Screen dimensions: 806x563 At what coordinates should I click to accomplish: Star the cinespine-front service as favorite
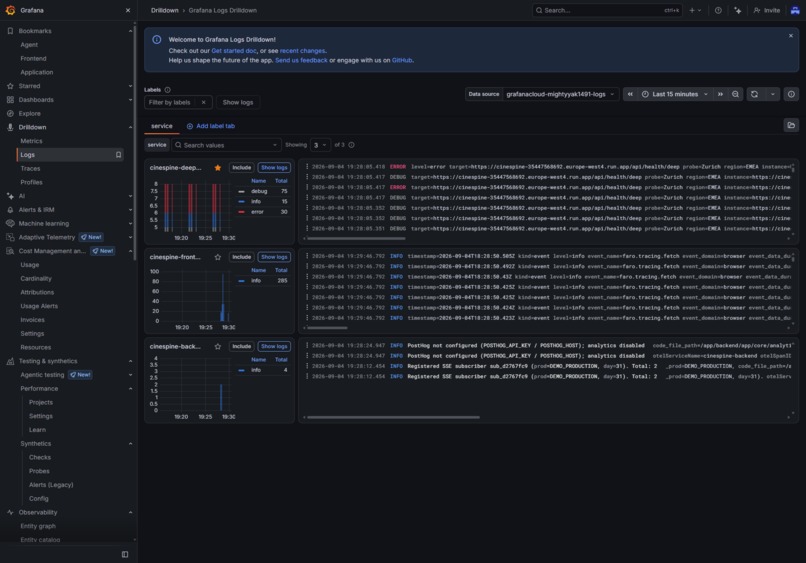(217, 257)
